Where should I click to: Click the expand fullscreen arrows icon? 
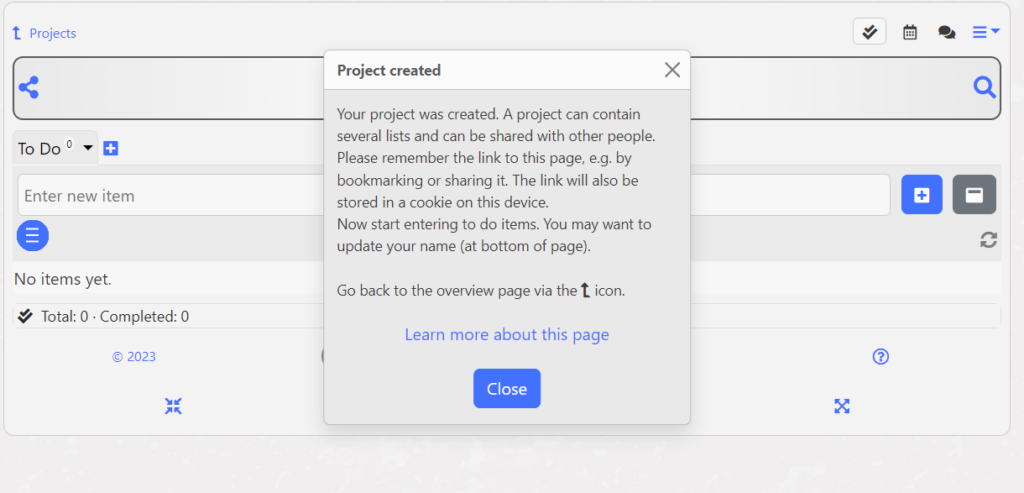[842, 406]
